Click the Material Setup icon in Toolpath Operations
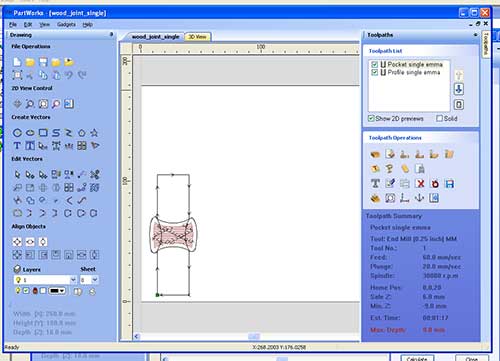The width and height of the screenshot is (500, 361). pyautogui.click(x=375, y=154)
